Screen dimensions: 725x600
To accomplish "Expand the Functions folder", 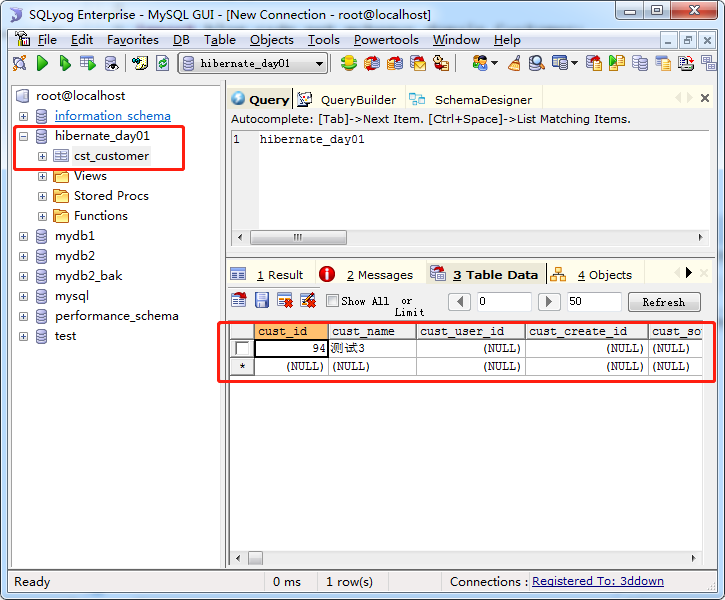I will point(43,216).
